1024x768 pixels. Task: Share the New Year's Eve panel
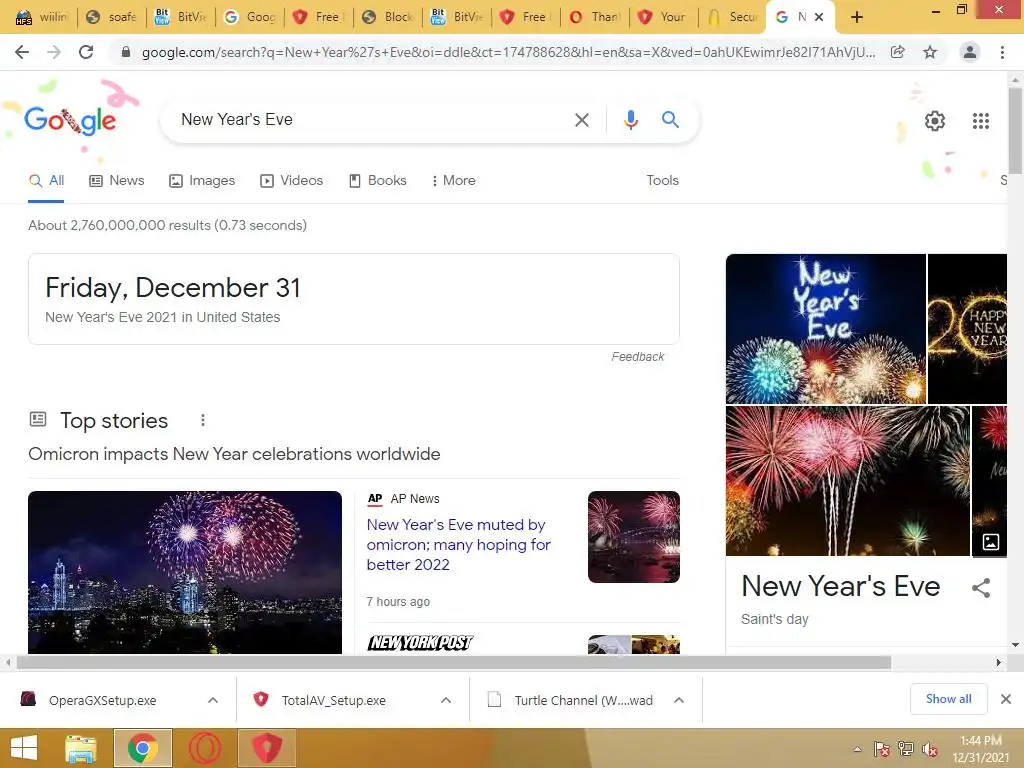[x=980, y=588]
